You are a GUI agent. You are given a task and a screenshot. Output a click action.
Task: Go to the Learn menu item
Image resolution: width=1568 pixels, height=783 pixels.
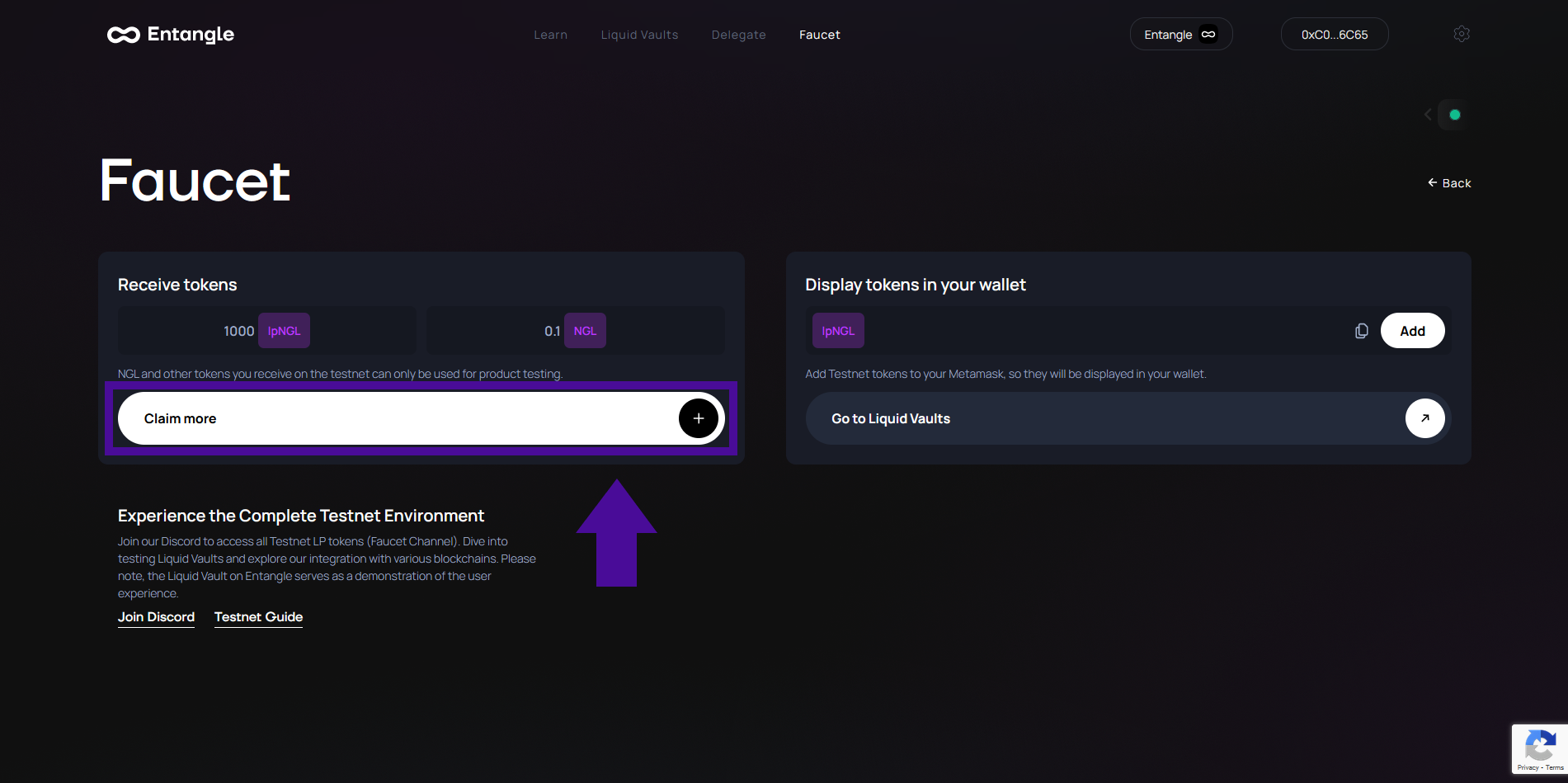pos(550,35)
